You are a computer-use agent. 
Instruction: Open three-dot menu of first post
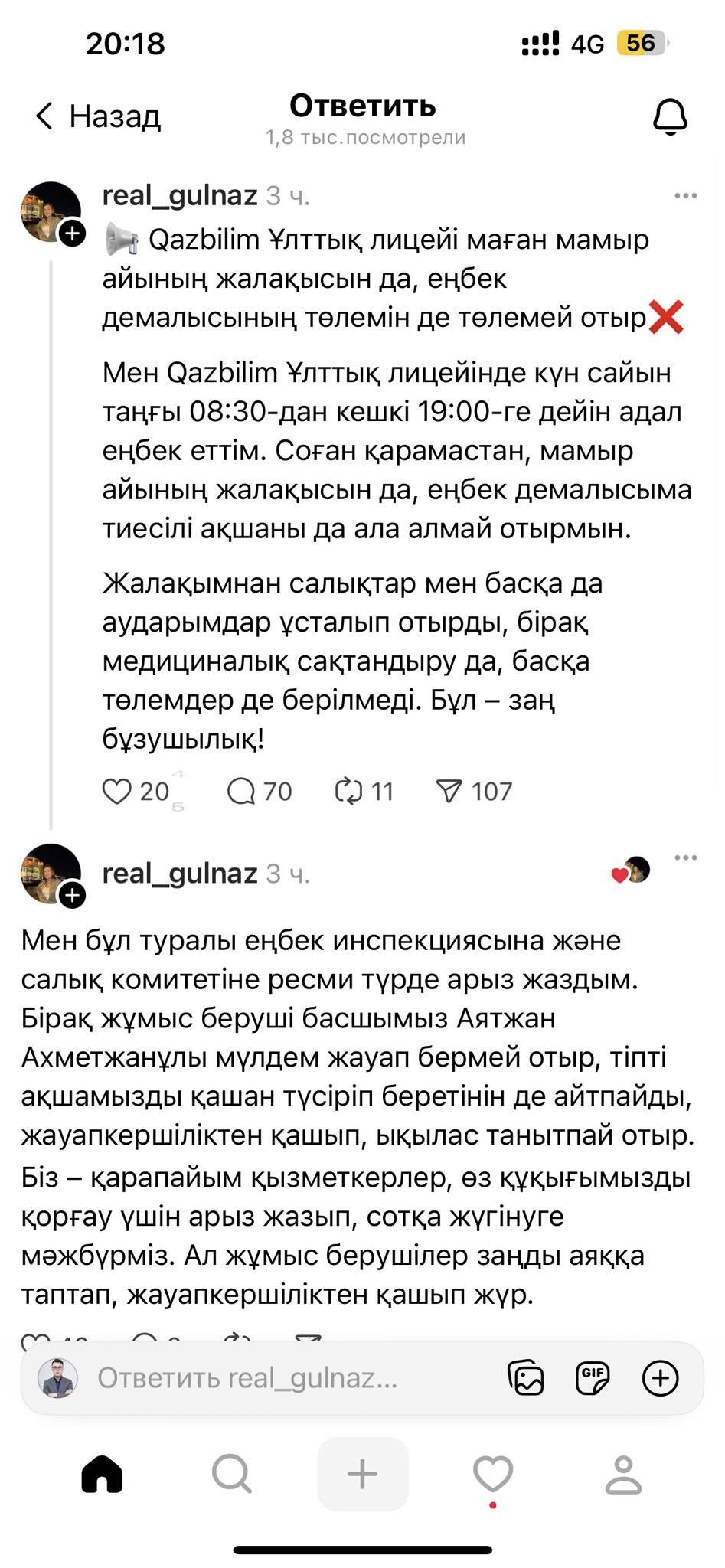(685, 196)
